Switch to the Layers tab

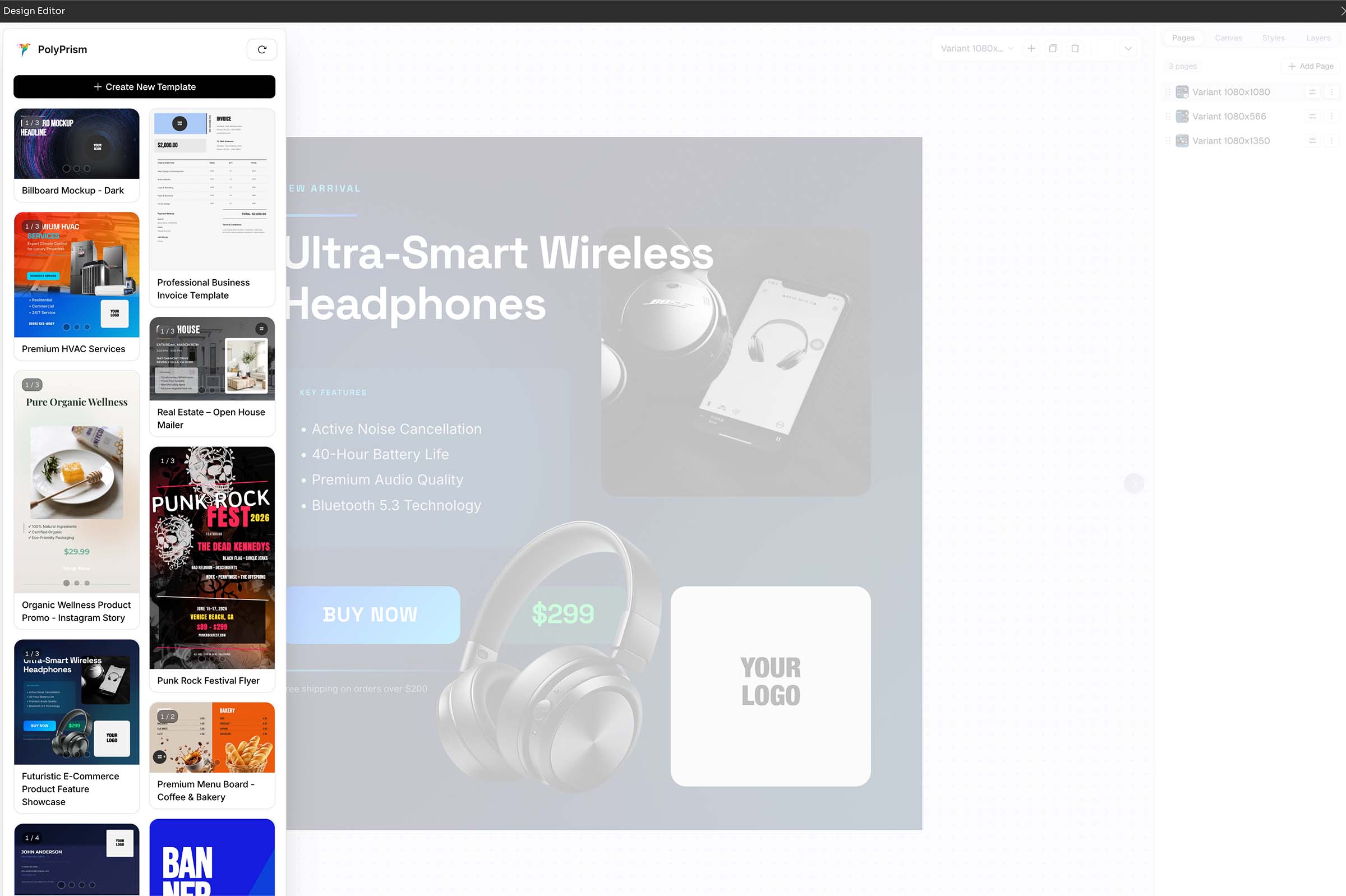point(1318,38)
